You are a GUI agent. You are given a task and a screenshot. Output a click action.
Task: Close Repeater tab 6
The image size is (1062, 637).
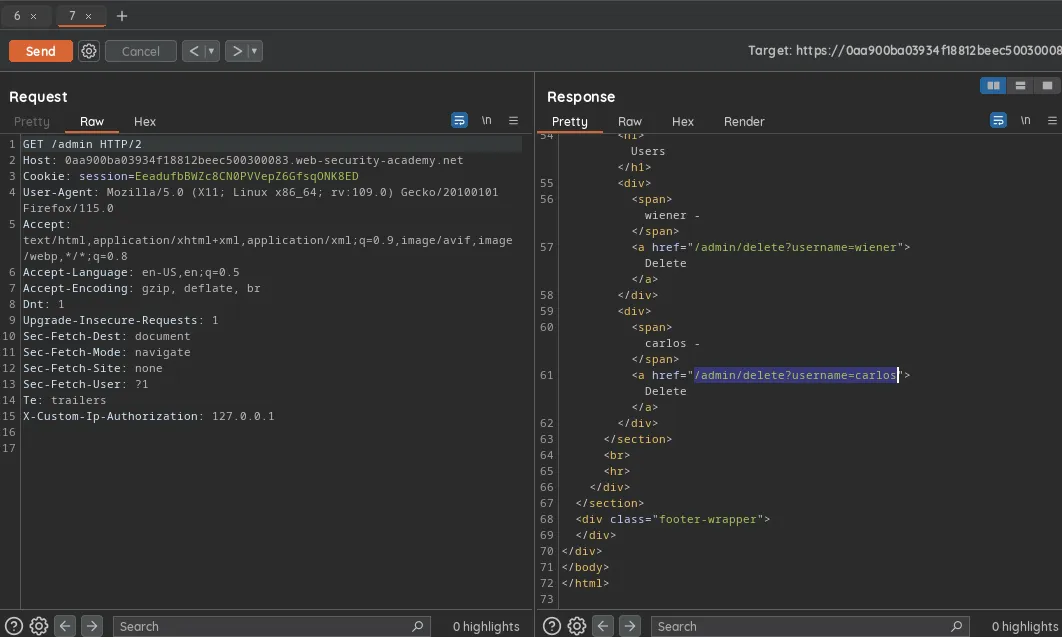click(x=33, y=16)
